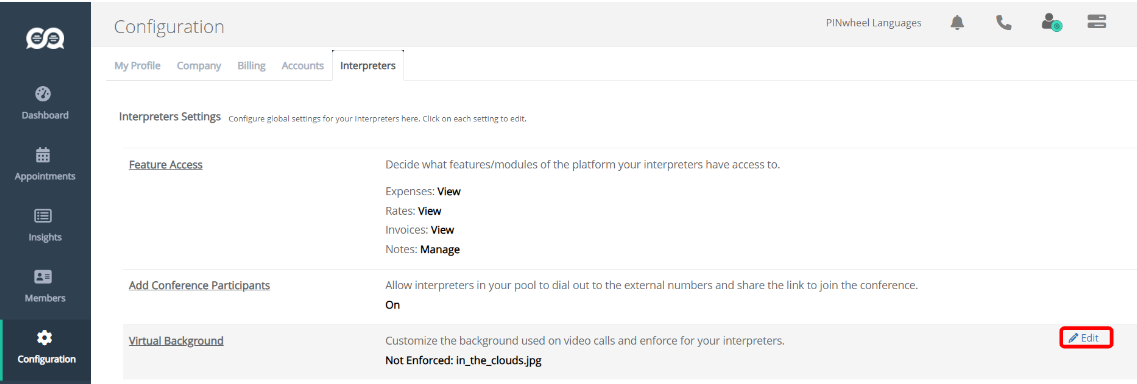This screenshot has width=1137, height=384.
Task: Click the PINwheel Languages company name
Action: 874,23
